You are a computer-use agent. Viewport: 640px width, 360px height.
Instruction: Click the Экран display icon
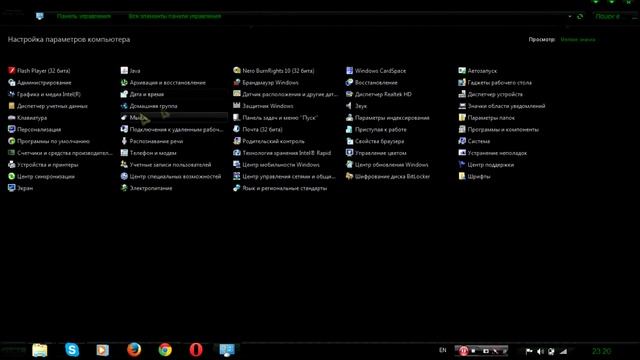point(11,189)
